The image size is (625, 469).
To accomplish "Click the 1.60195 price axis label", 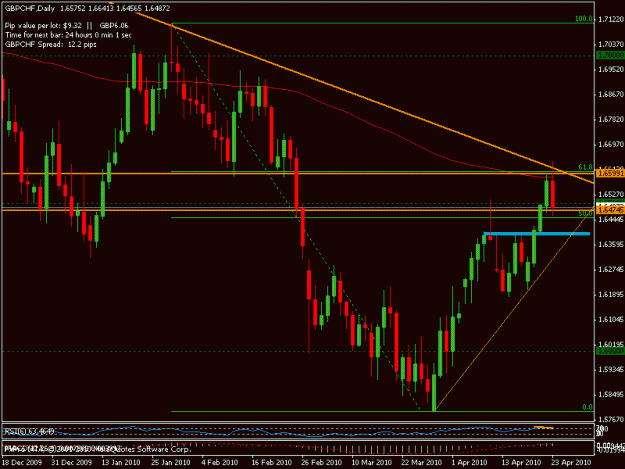I will (611, 344).
